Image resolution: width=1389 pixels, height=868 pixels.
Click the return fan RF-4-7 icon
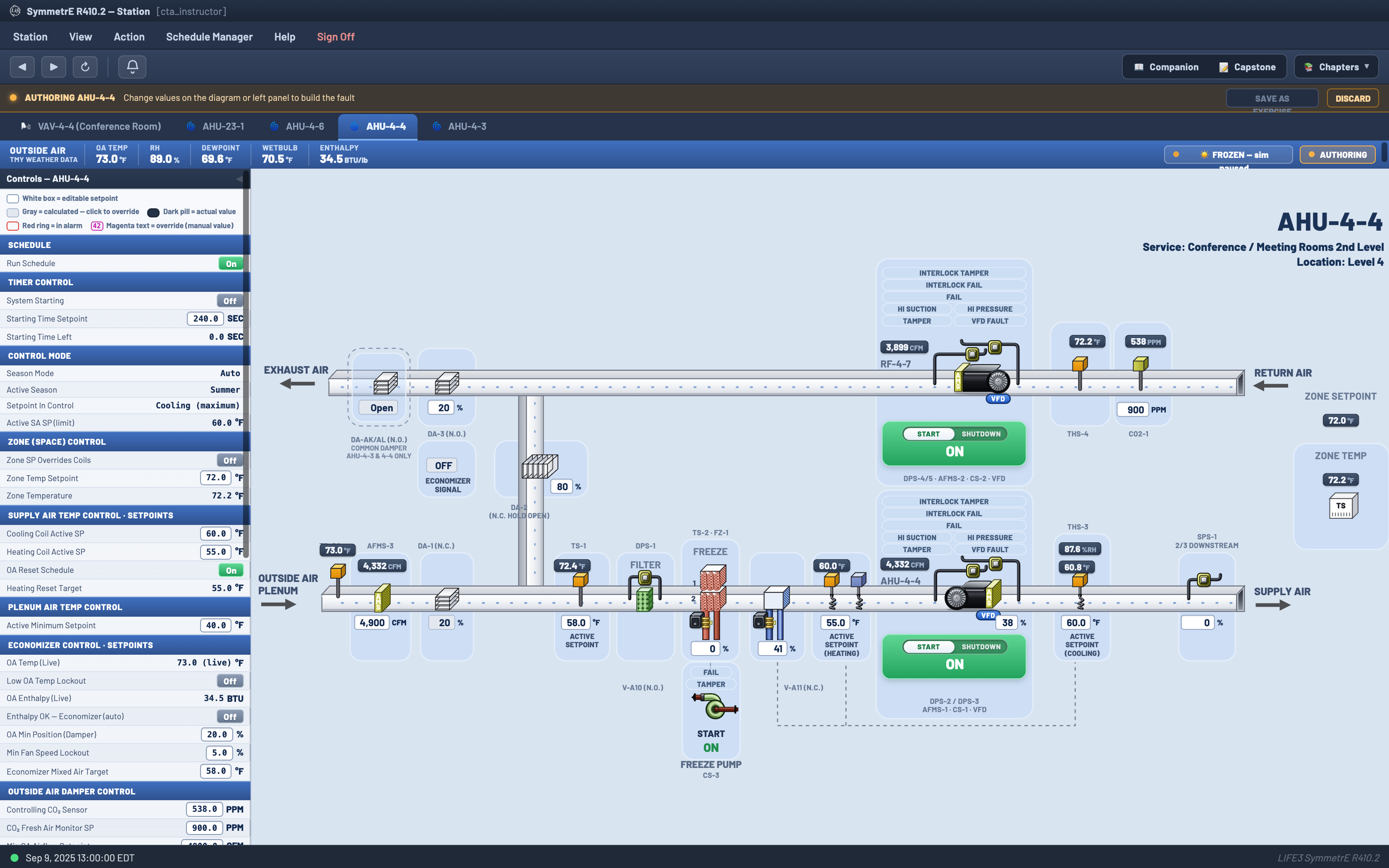coord(983,379)
